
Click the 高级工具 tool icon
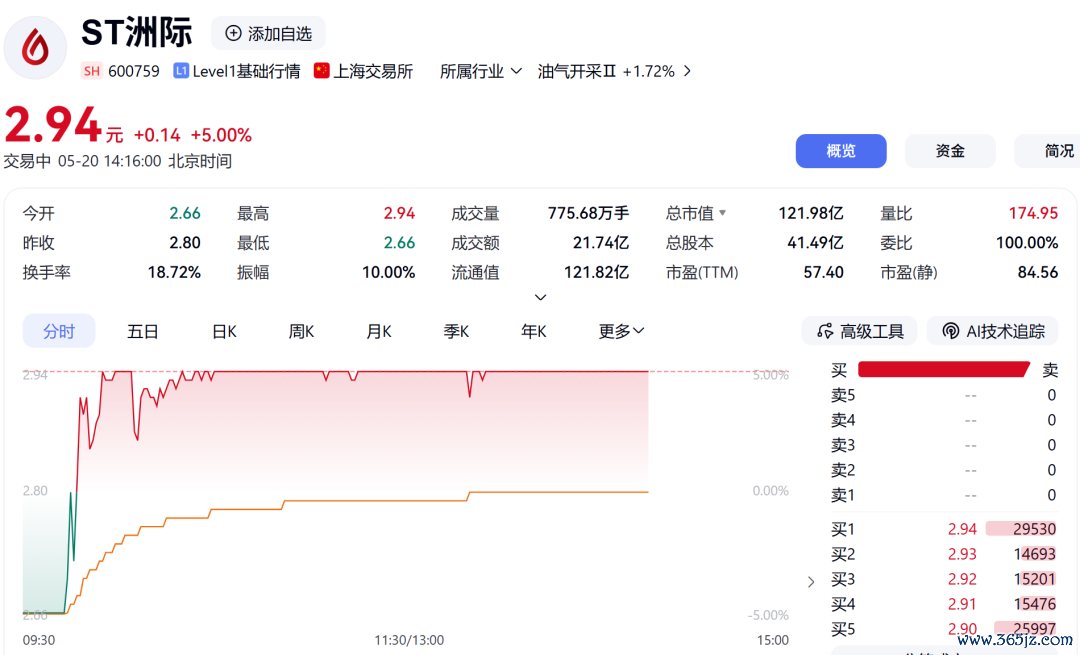(824, 331)
